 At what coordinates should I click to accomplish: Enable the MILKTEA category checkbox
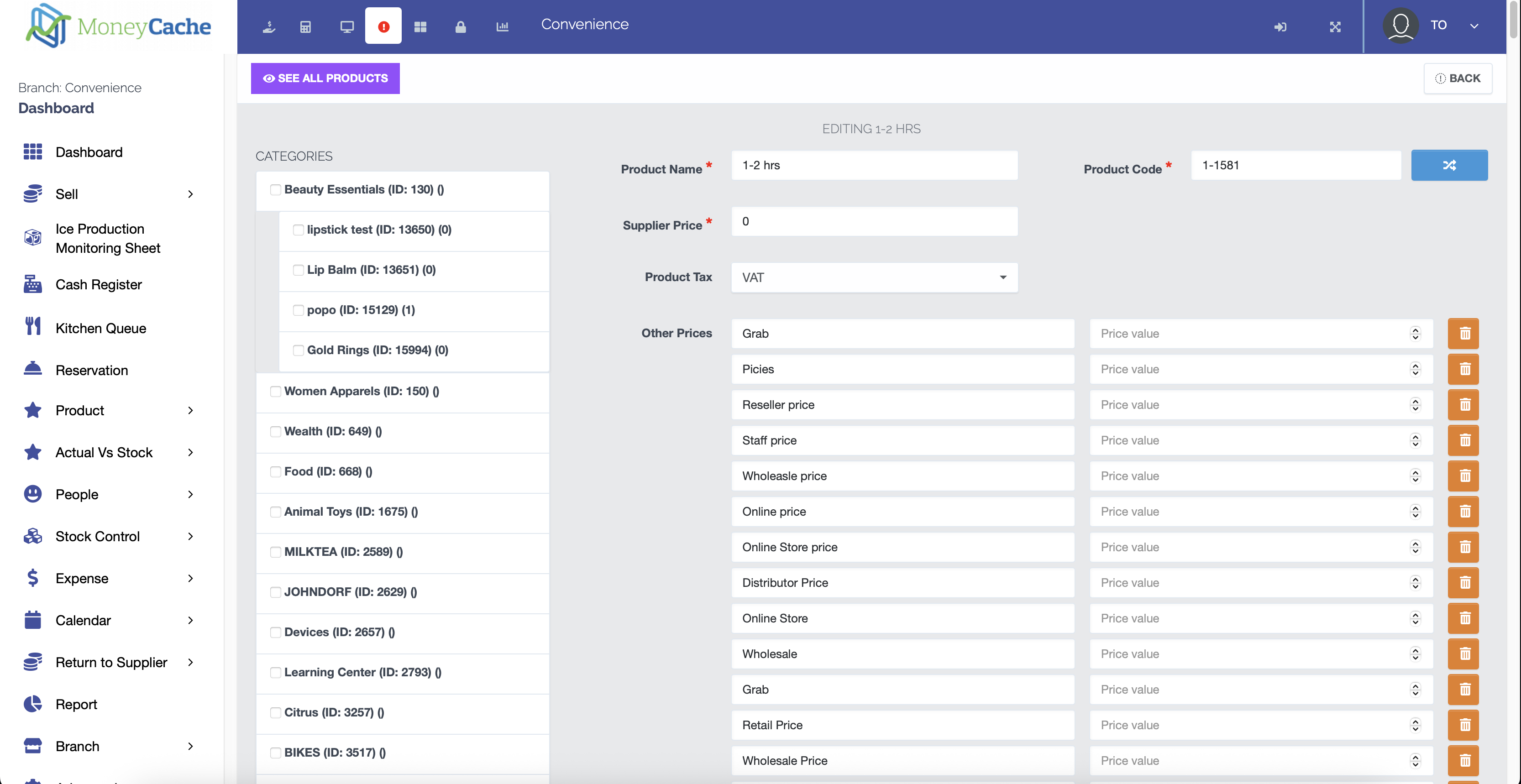point(275,552)
